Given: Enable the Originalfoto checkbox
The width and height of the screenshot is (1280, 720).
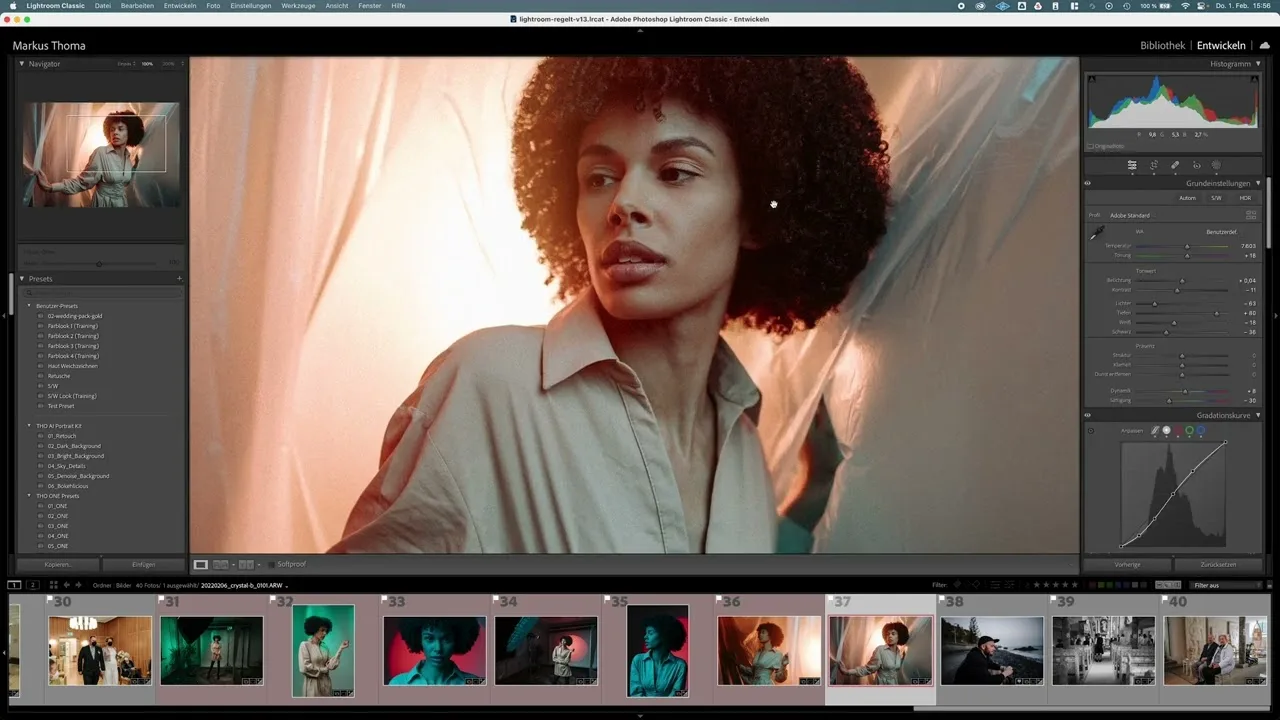Looking at the screenshot, I should pyautogui.click(x=1091, y=146).
